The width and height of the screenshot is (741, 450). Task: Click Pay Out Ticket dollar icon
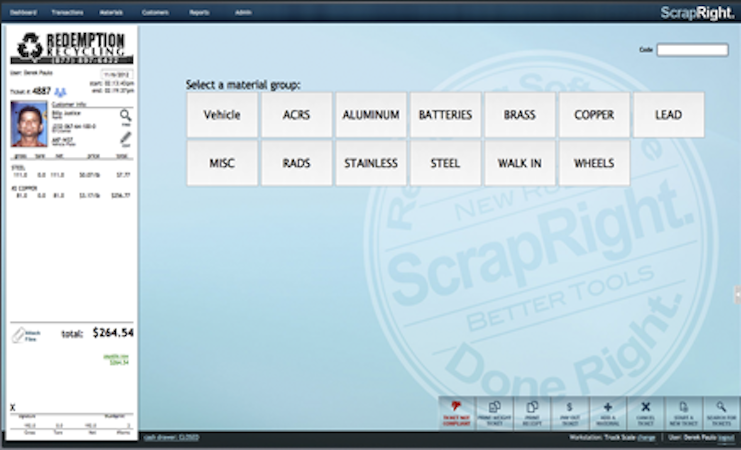[x=569, y=407]
